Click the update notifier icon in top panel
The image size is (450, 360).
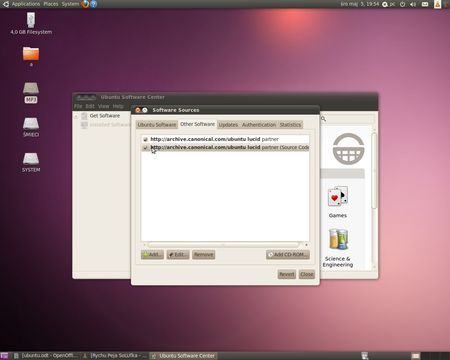[437, 4]
